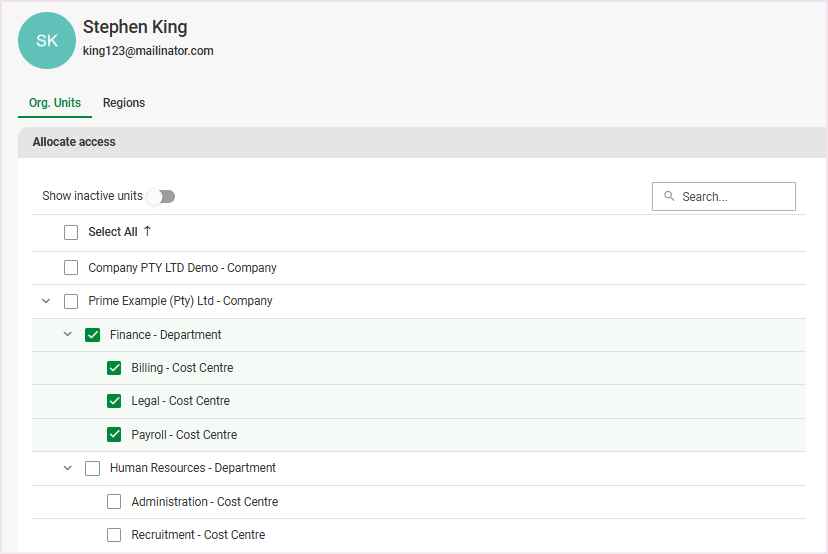Collapse the Prime Example (Pty) Ltd node
Screen dimensions: 828x554
pos(46,301)
